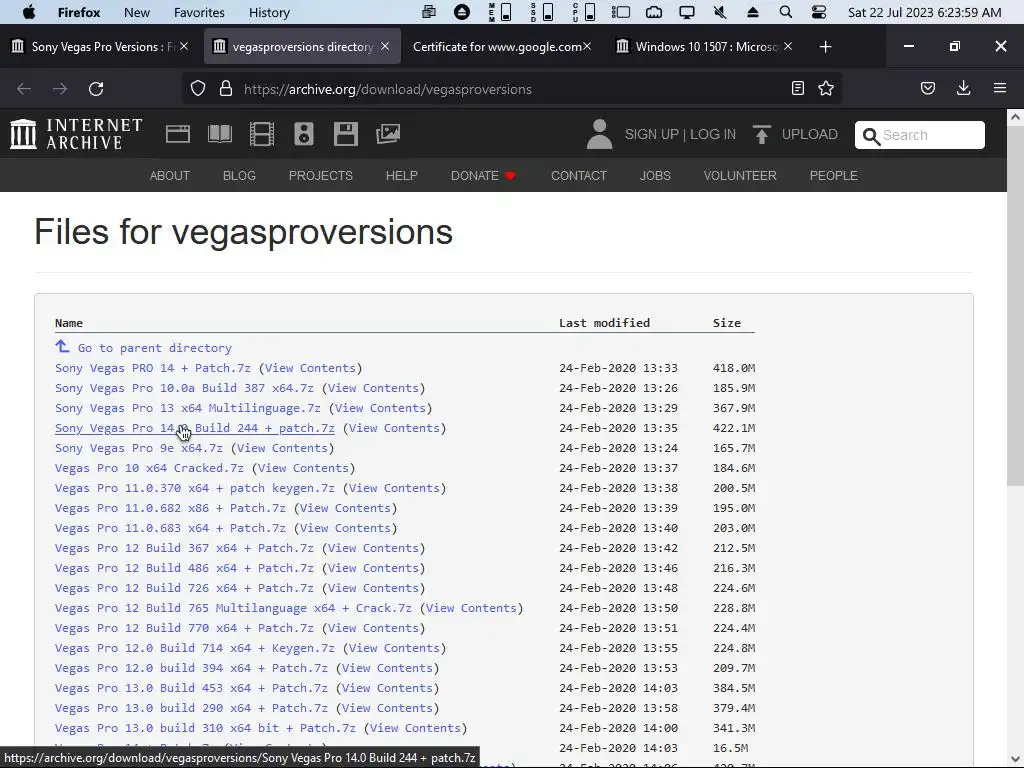1024x768 pixels.
Task: View Contents of Sony Vegas Pro 13 x64 Multilinguage.7z
Action: [x=380, y=408]
